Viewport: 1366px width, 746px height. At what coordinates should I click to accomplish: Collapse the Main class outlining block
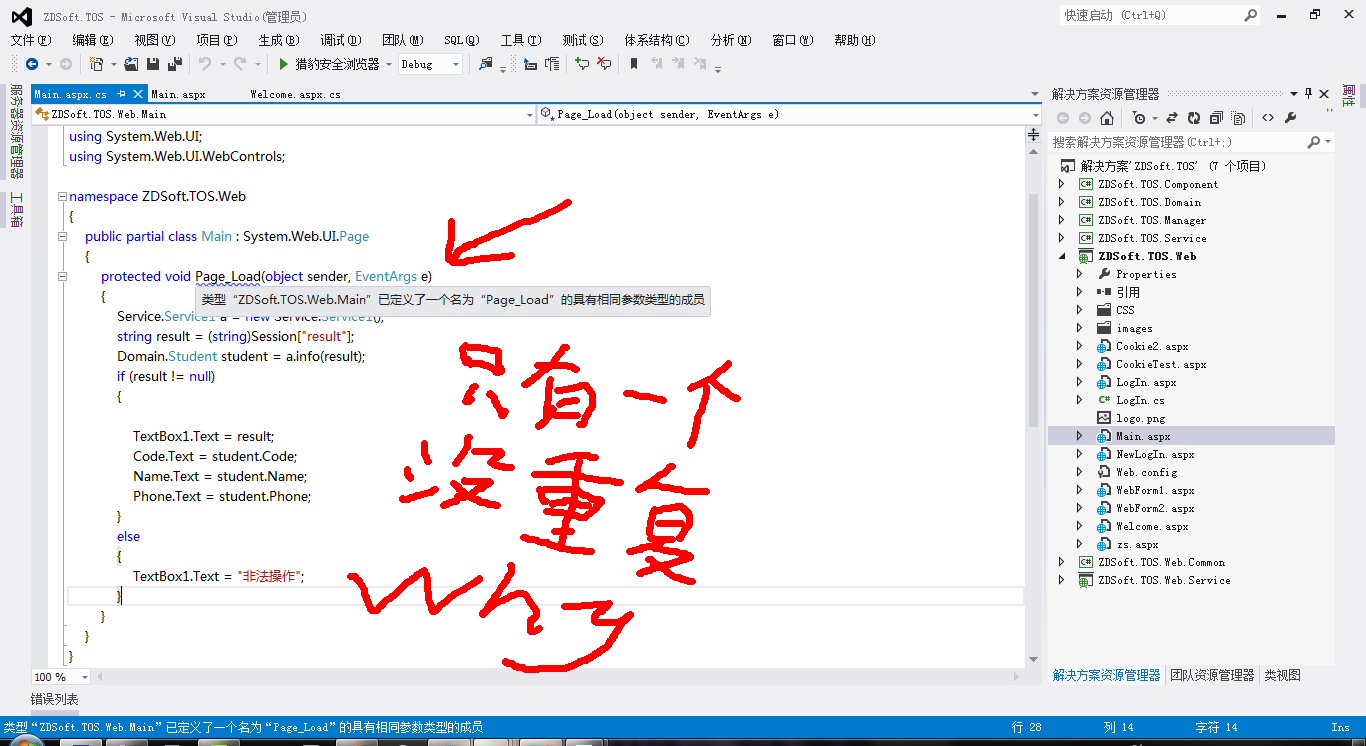62,237
